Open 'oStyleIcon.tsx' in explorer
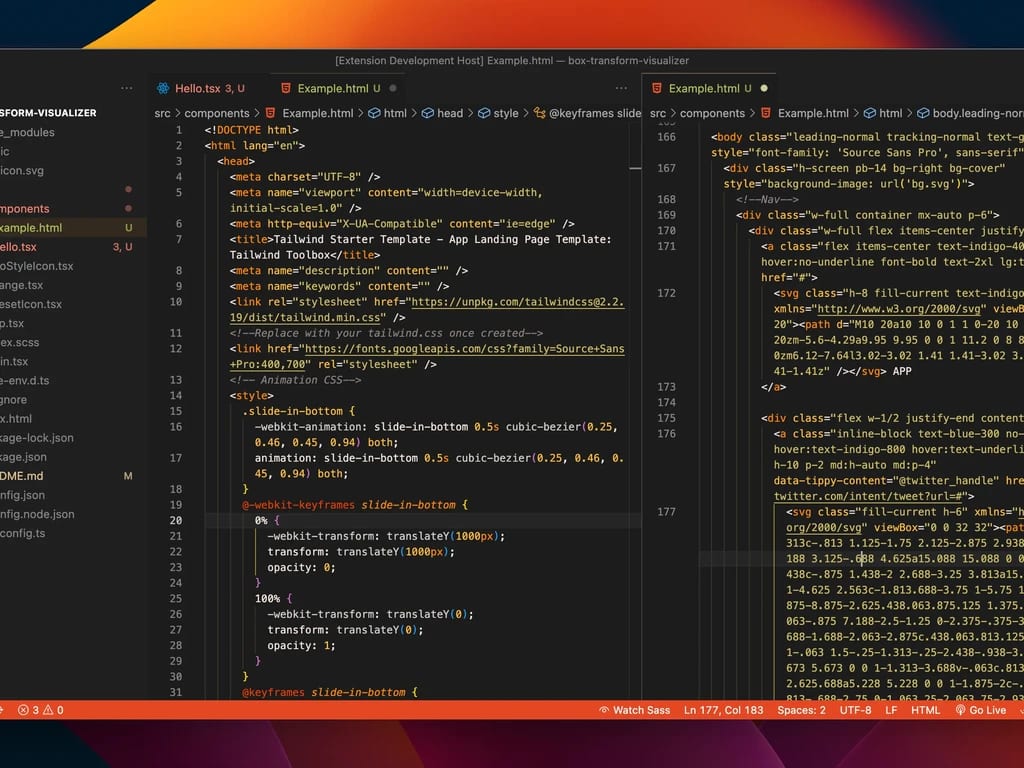1024x768 pixels. click(x=37, y=266)
